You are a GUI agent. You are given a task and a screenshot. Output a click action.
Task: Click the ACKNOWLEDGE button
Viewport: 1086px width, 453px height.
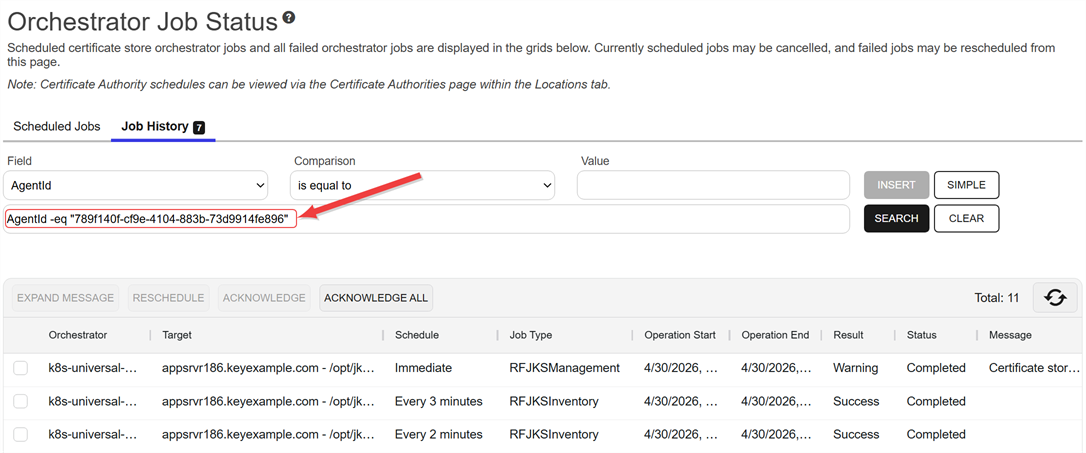click(264, 298)
